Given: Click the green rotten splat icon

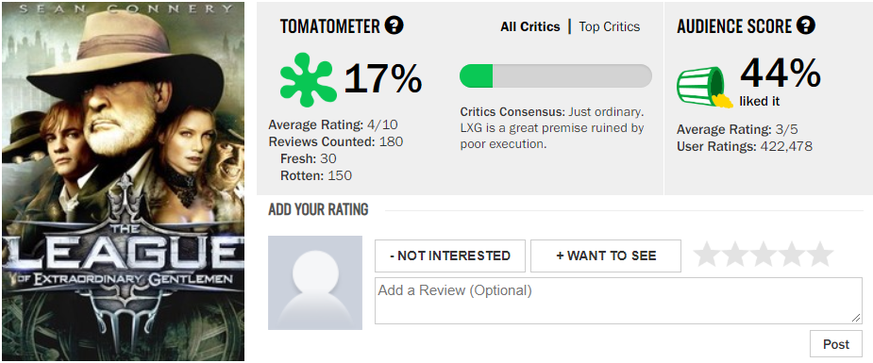Looking at the screenshot, I should pos(308,79).
